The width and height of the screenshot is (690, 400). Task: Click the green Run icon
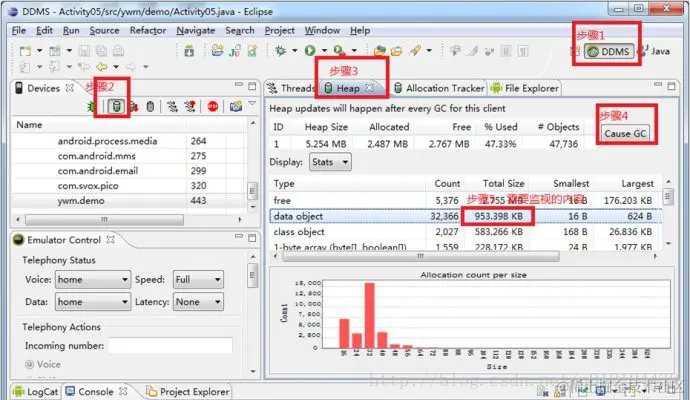[x=310, y=51]
